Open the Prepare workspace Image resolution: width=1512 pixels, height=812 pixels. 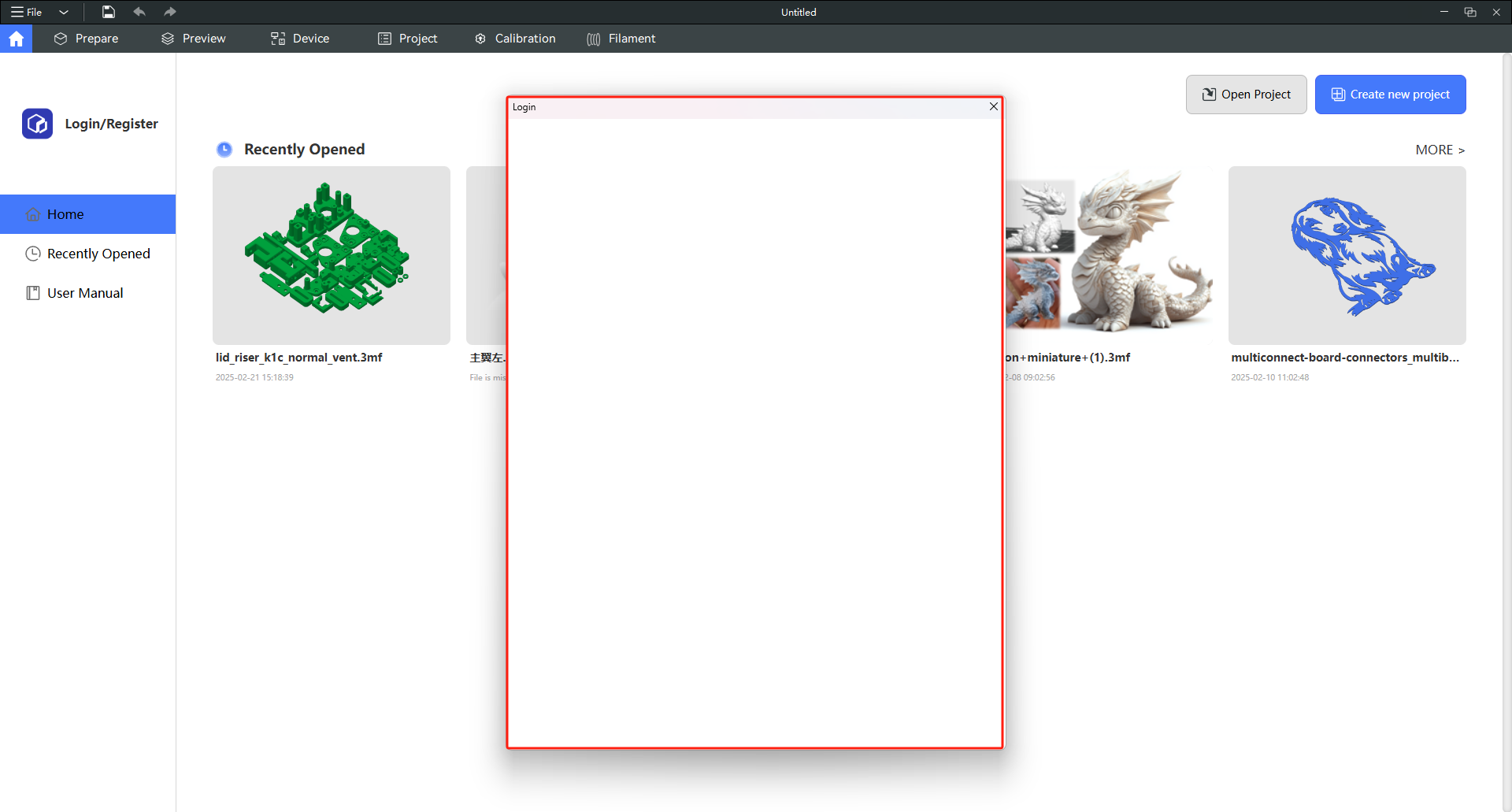pos(86,38)
